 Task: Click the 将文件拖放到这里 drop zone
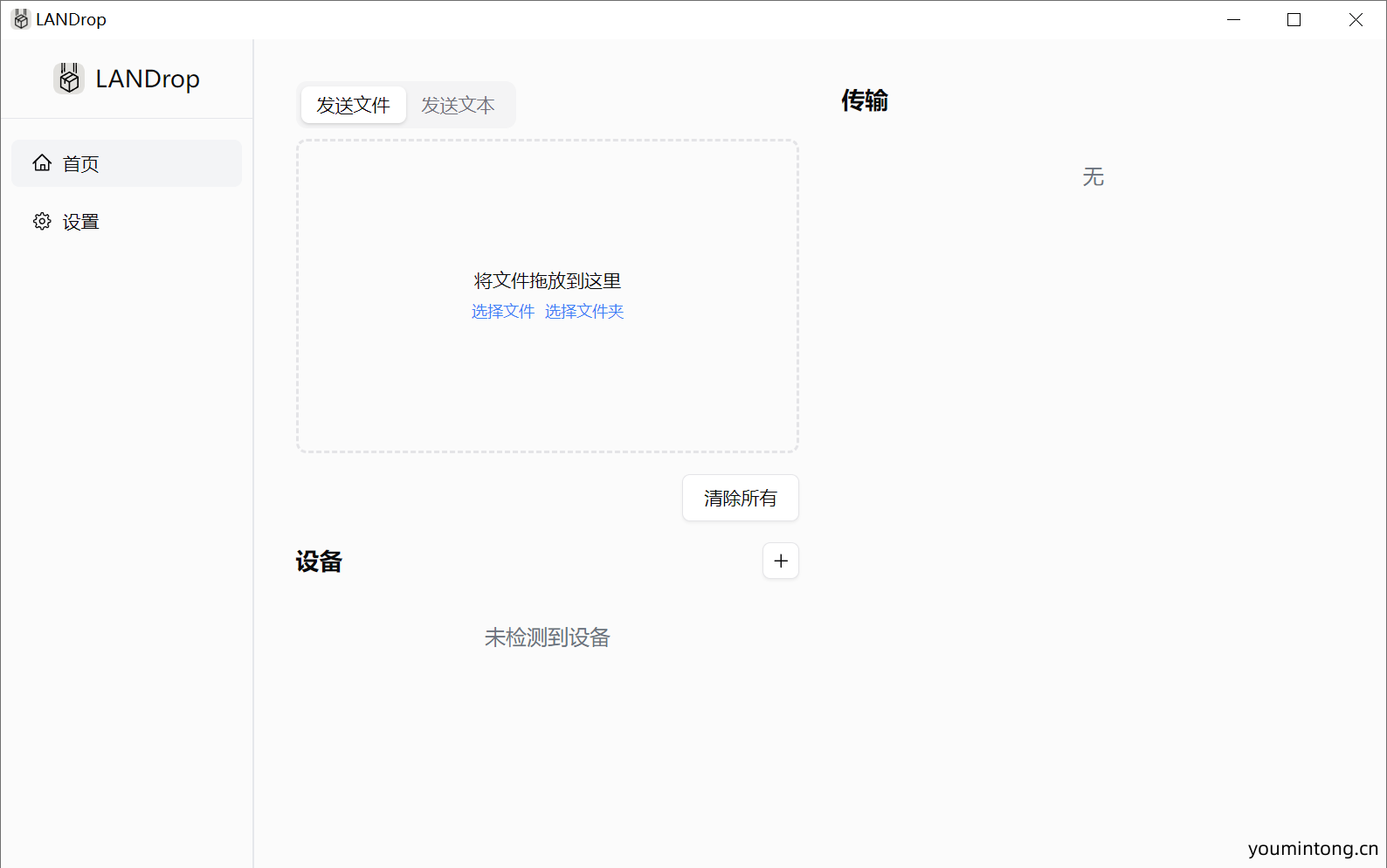coord(548,296)
